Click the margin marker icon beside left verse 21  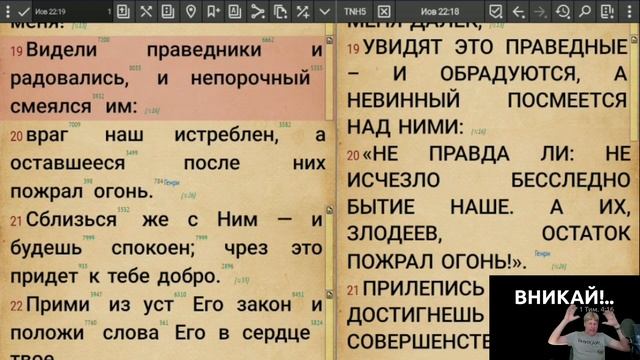[x=330, y=210]
